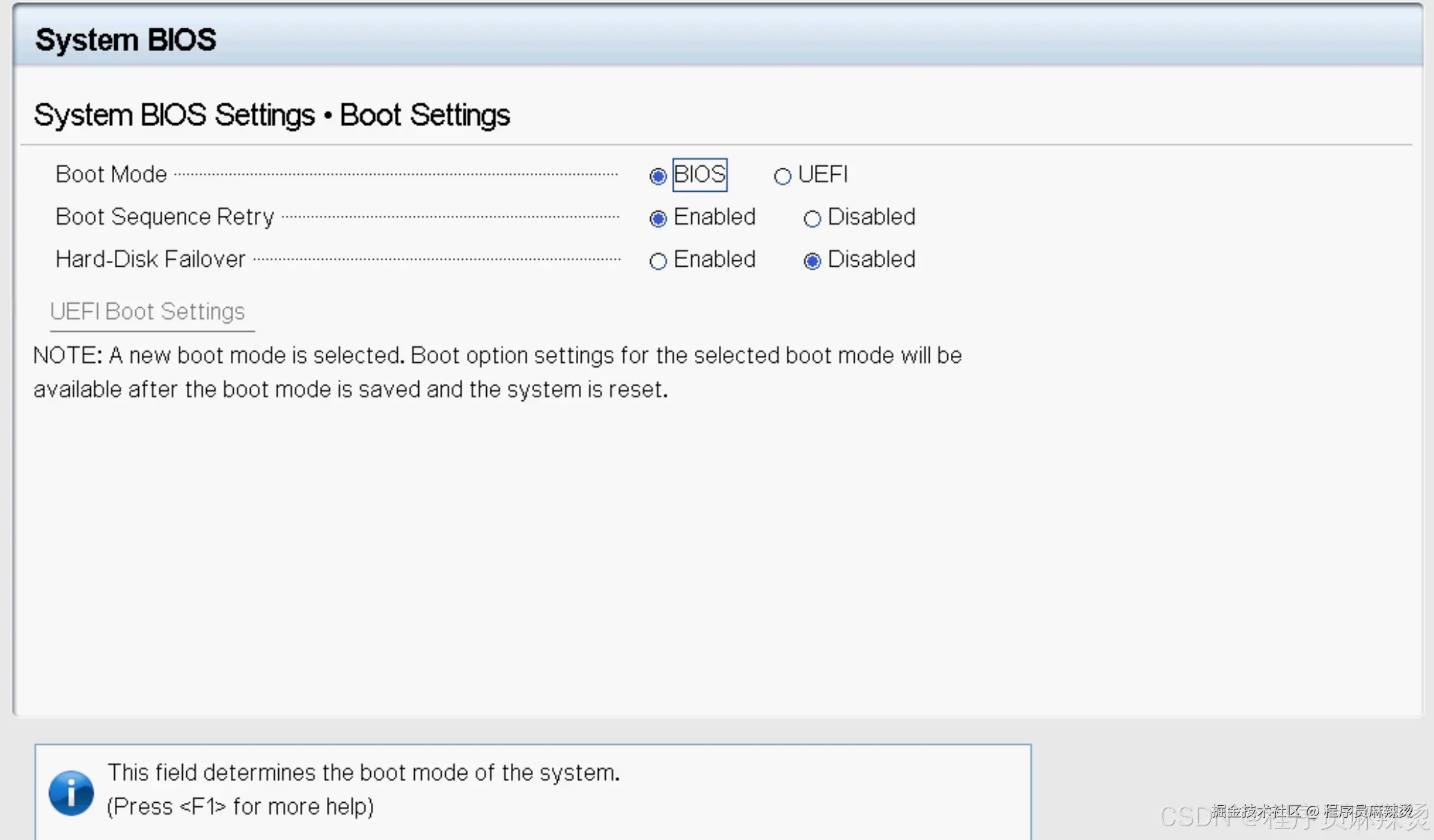The height and width of the screenshot is (840, 1434).
Task: Click the 掘金技术社区 watermark text
Action: click(x=1256, y=811)
